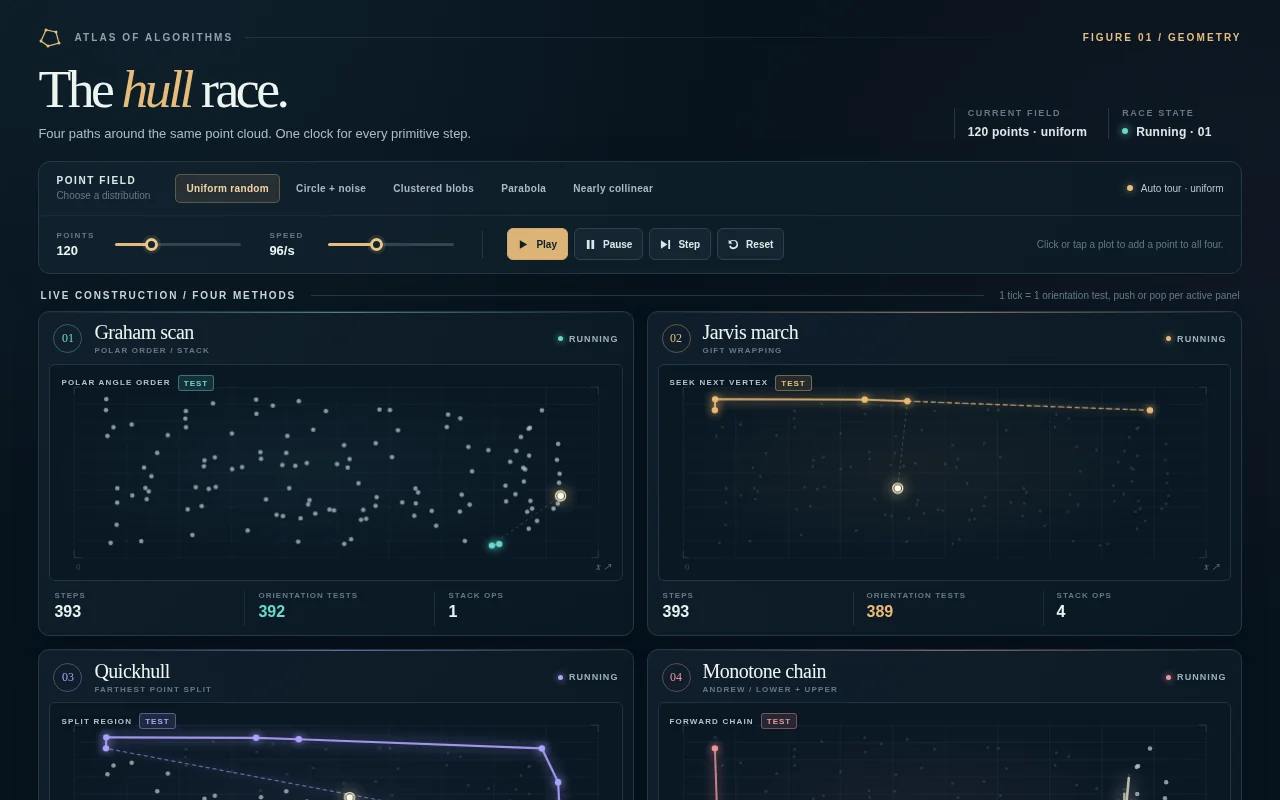Viewport: 1280px width, 800px height.
Task: Click Jarvis march orientation tests value 389
Action: [880, 611]
